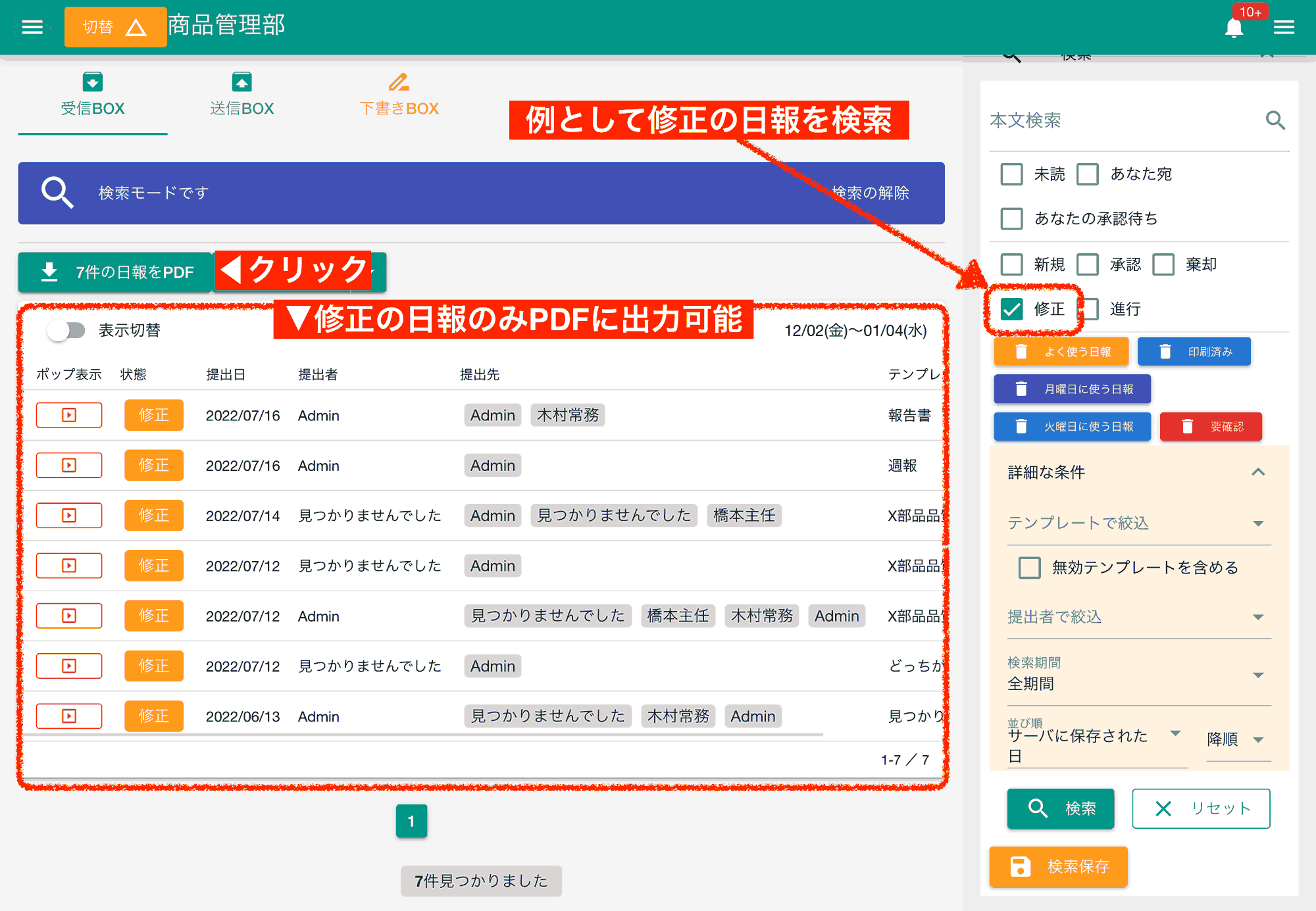Save the current search with 検索保存

[1058, 867]
